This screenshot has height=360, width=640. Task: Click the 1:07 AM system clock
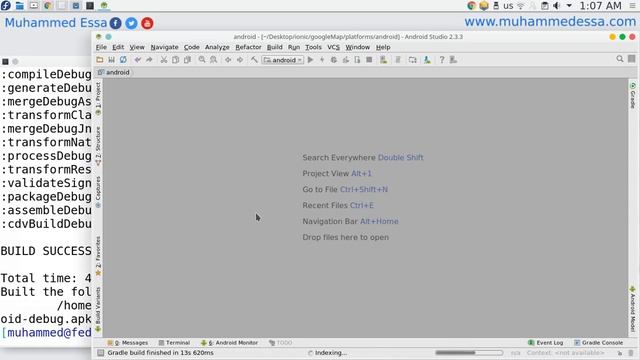point(600,6)
